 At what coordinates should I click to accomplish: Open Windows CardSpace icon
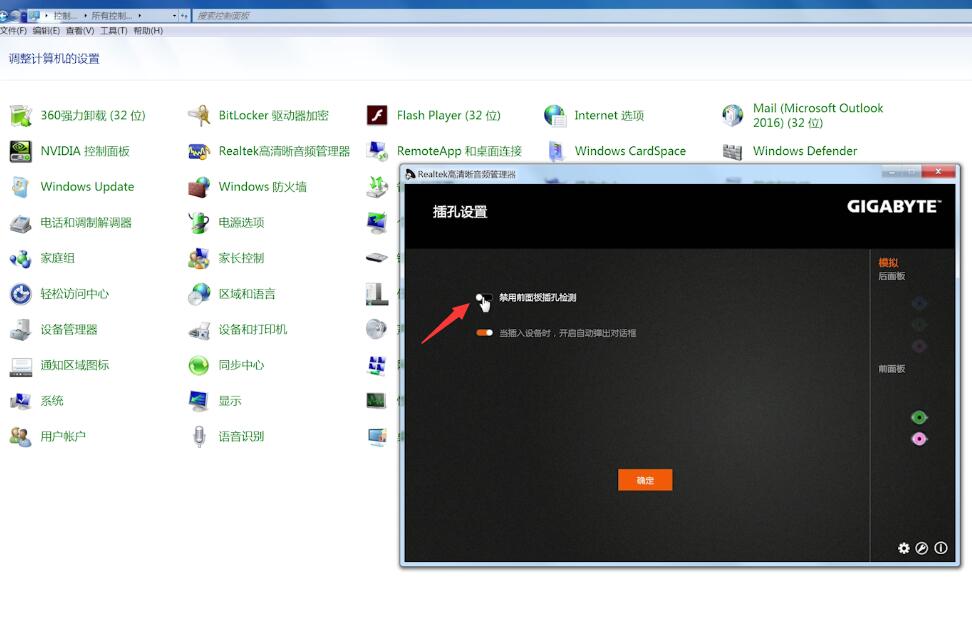click(555, 151)
